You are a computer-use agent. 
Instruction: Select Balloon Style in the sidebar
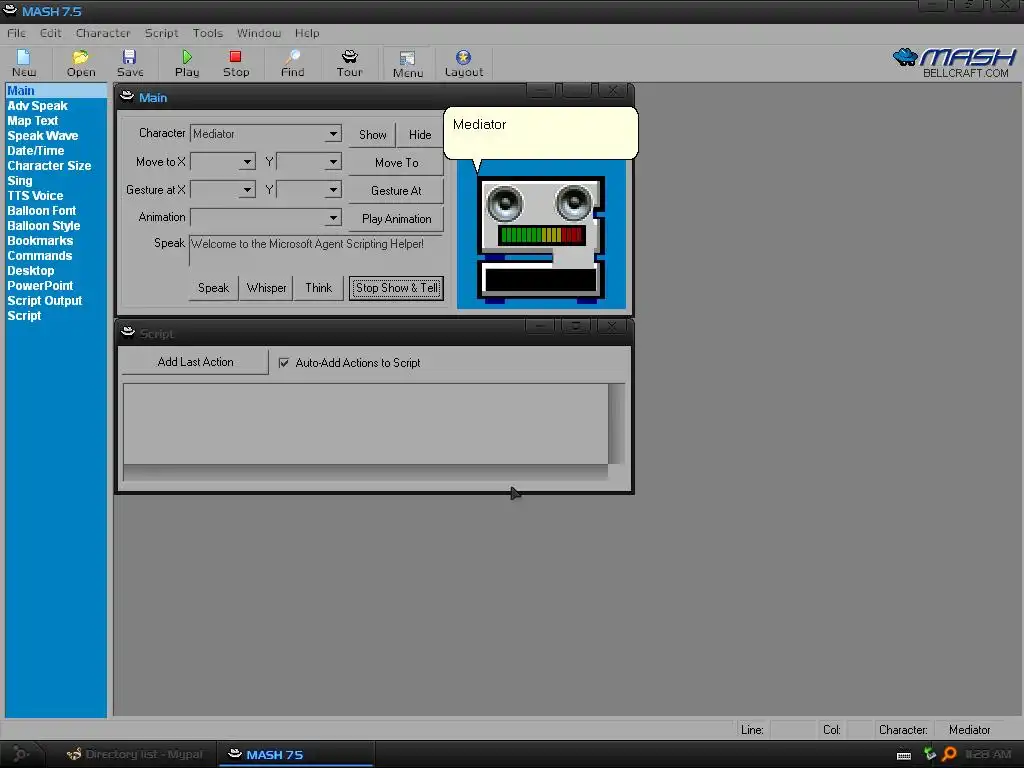(x=43, y=226)
